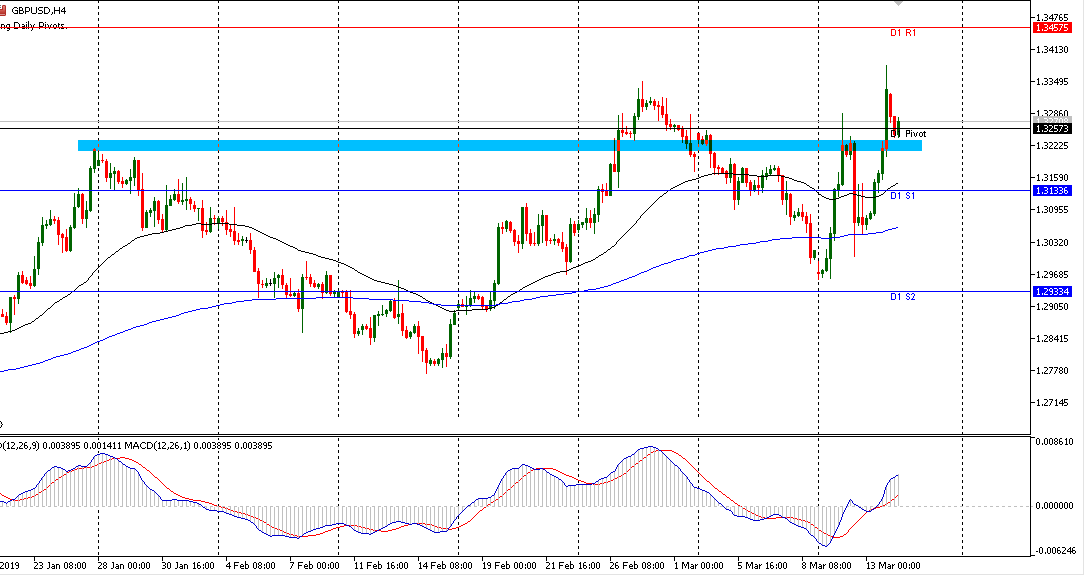Image resolution: width=1085 pixels, height=575 pixels.
Task: Click the 1.34765 price scale value
Action: [x=1056, y=18]
